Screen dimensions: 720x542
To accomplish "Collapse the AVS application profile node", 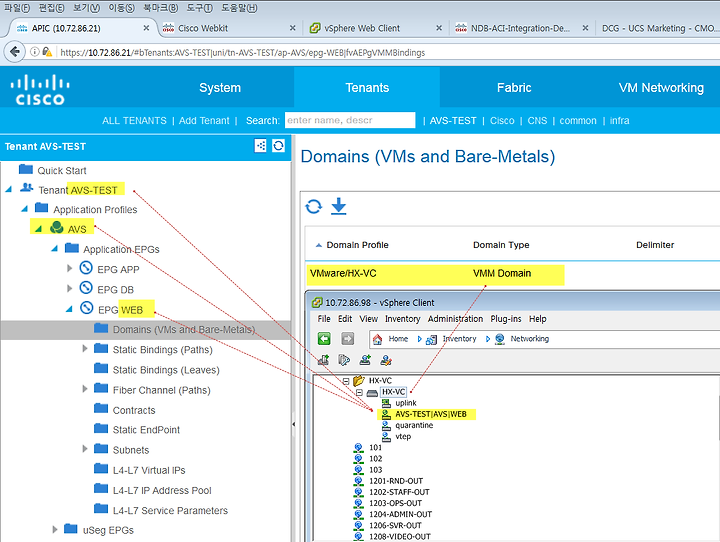I will click(x=39, y=228).
